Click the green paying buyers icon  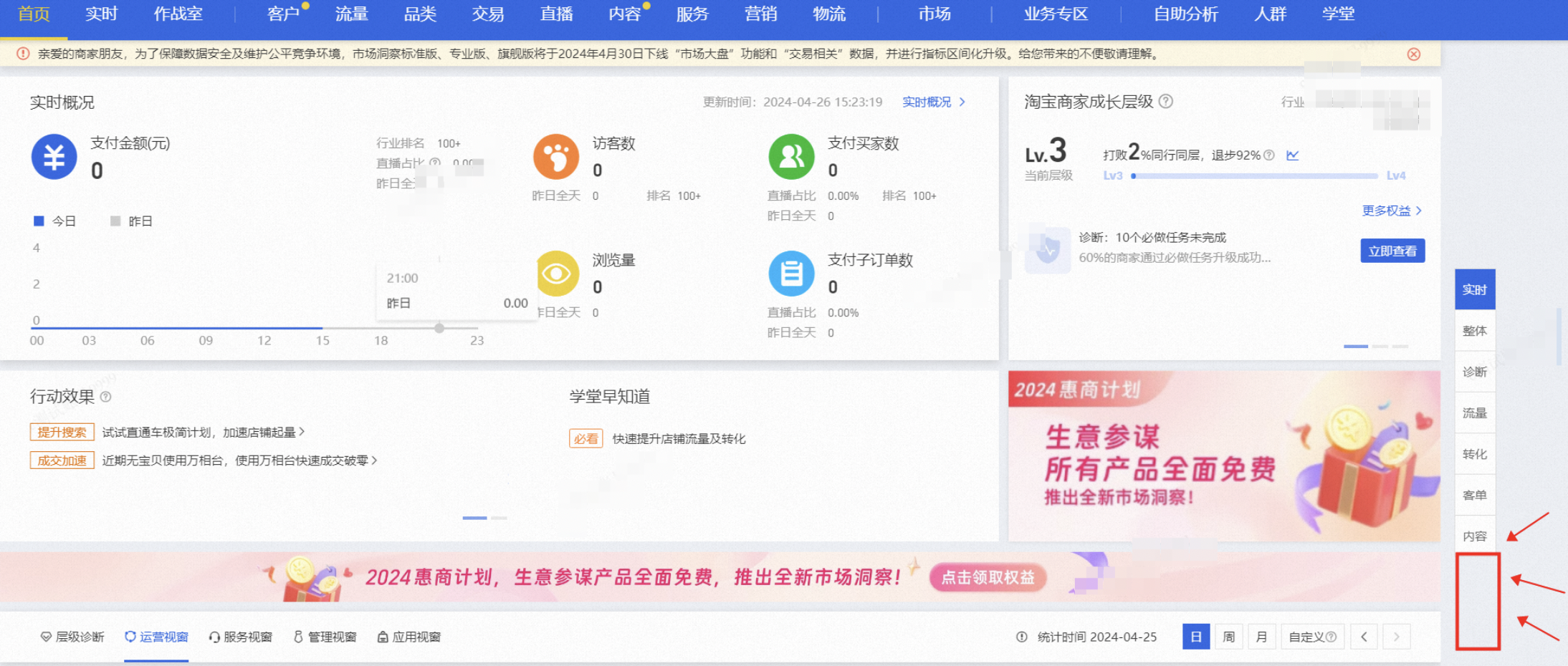[791, 157]
